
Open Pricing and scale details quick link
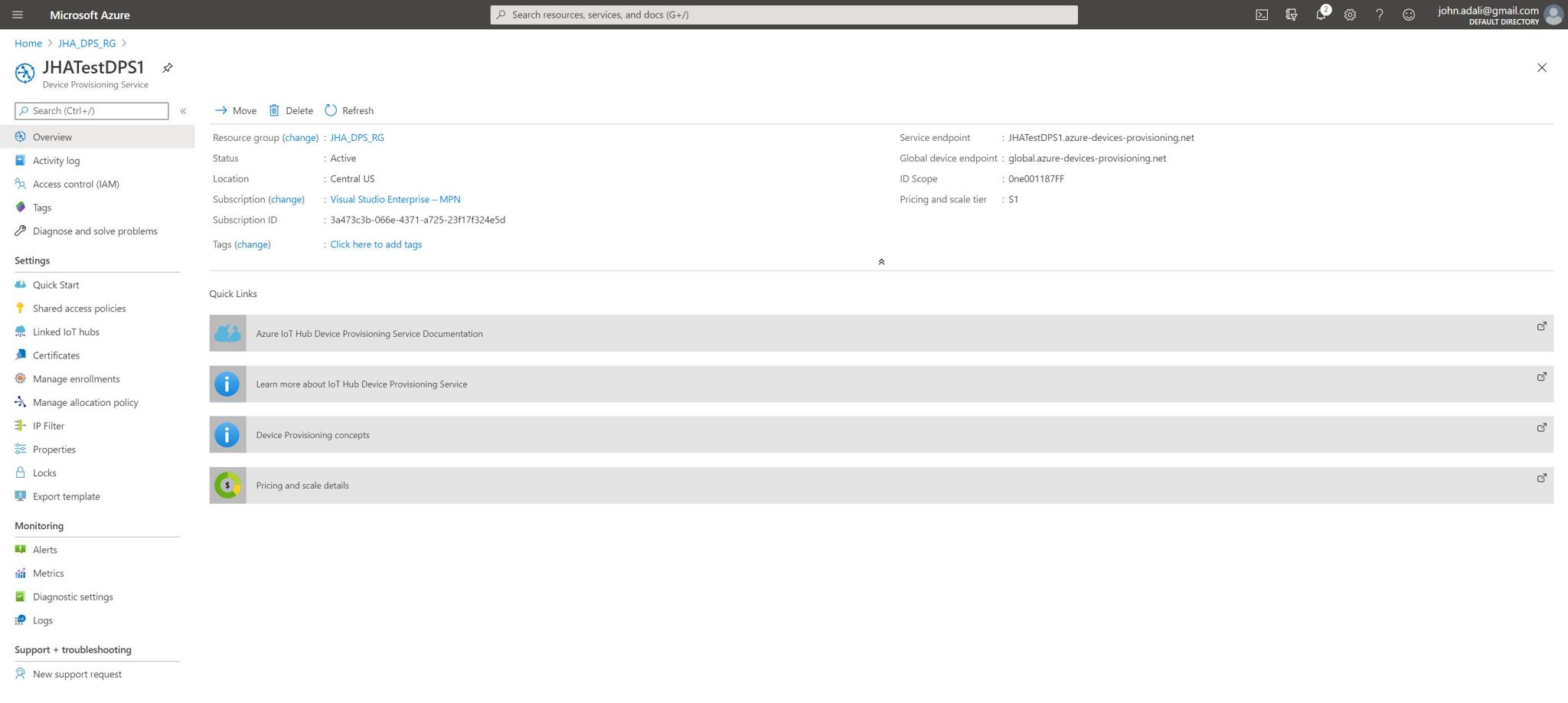(302, 485)
